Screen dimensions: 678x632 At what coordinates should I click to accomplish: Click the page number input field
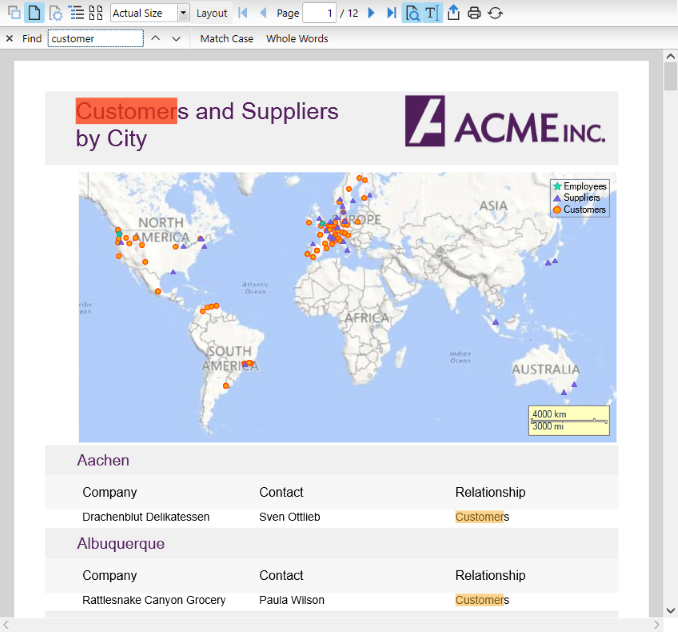318,13
